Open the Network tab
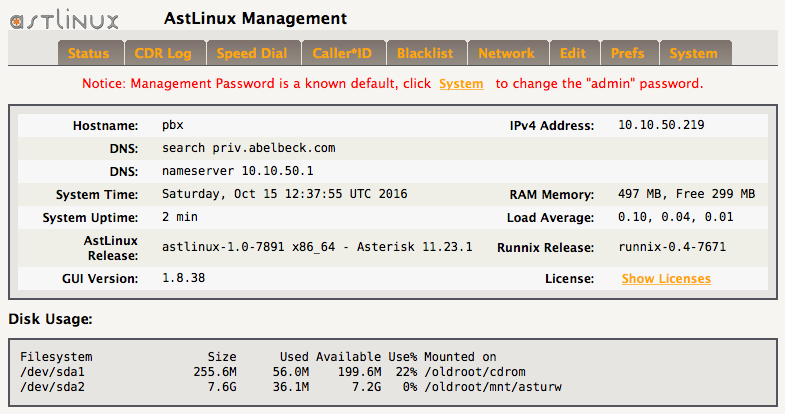 click(507, 53)
